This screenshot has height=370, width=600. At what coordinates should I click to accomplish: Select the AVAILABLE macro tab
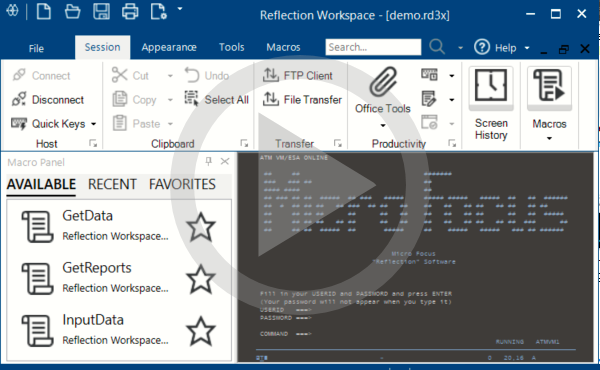41,184
